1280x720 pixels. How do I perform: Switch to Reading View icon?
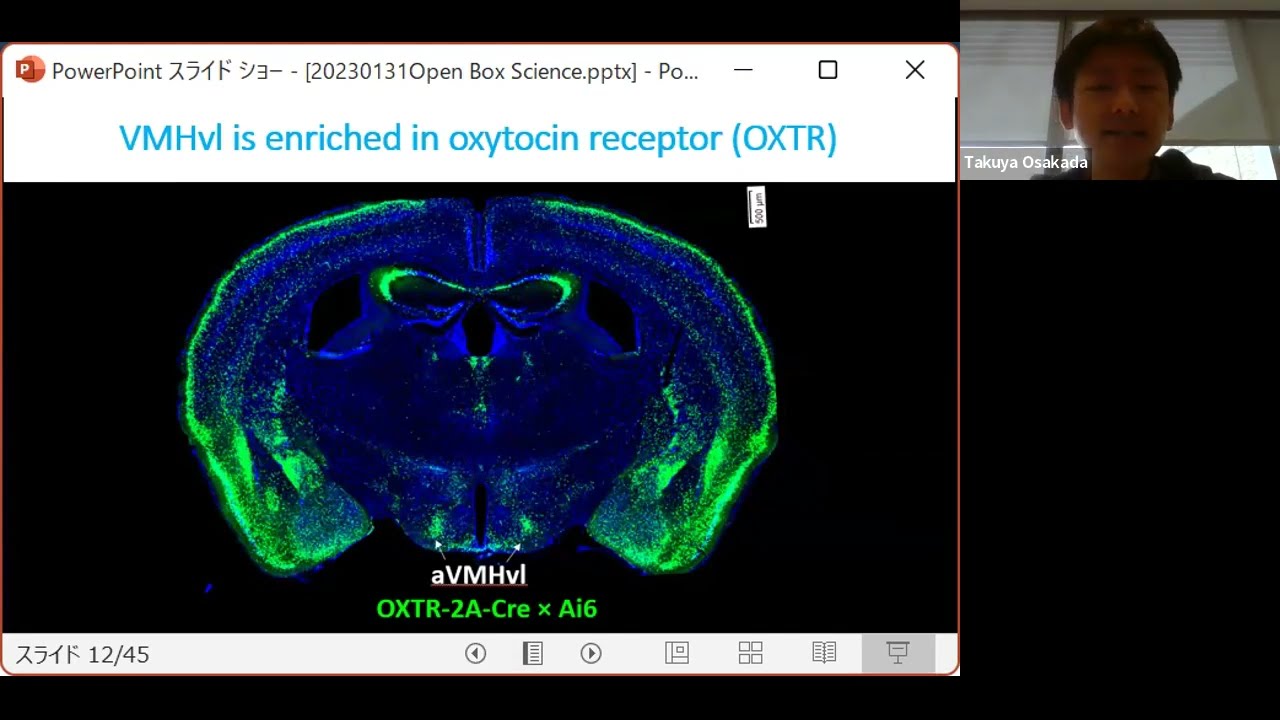[x=824, y=654]
